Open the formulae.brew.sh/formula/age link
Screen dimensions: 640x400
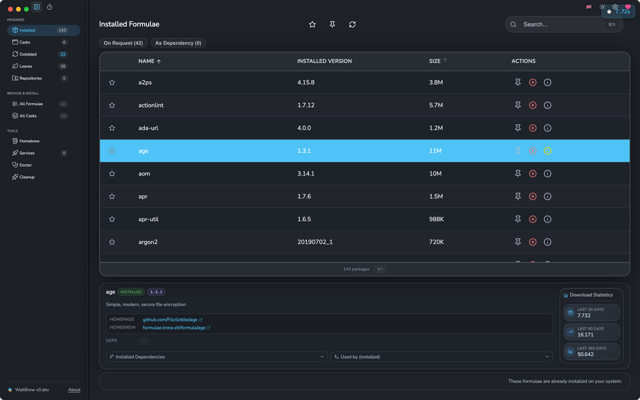pyautogui.click(x=176, y=328)
